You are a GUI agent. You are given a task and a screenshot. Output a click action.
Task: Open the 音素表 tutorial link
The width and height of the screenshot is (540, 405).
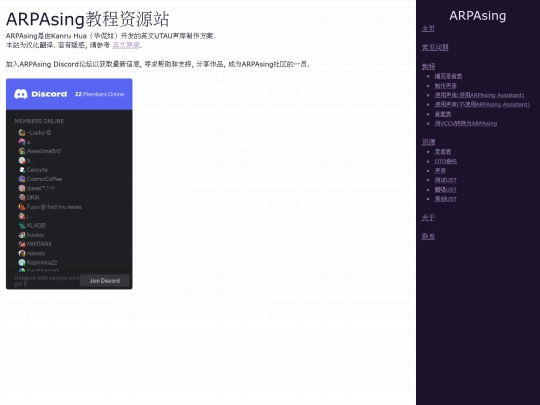[443, 114]
